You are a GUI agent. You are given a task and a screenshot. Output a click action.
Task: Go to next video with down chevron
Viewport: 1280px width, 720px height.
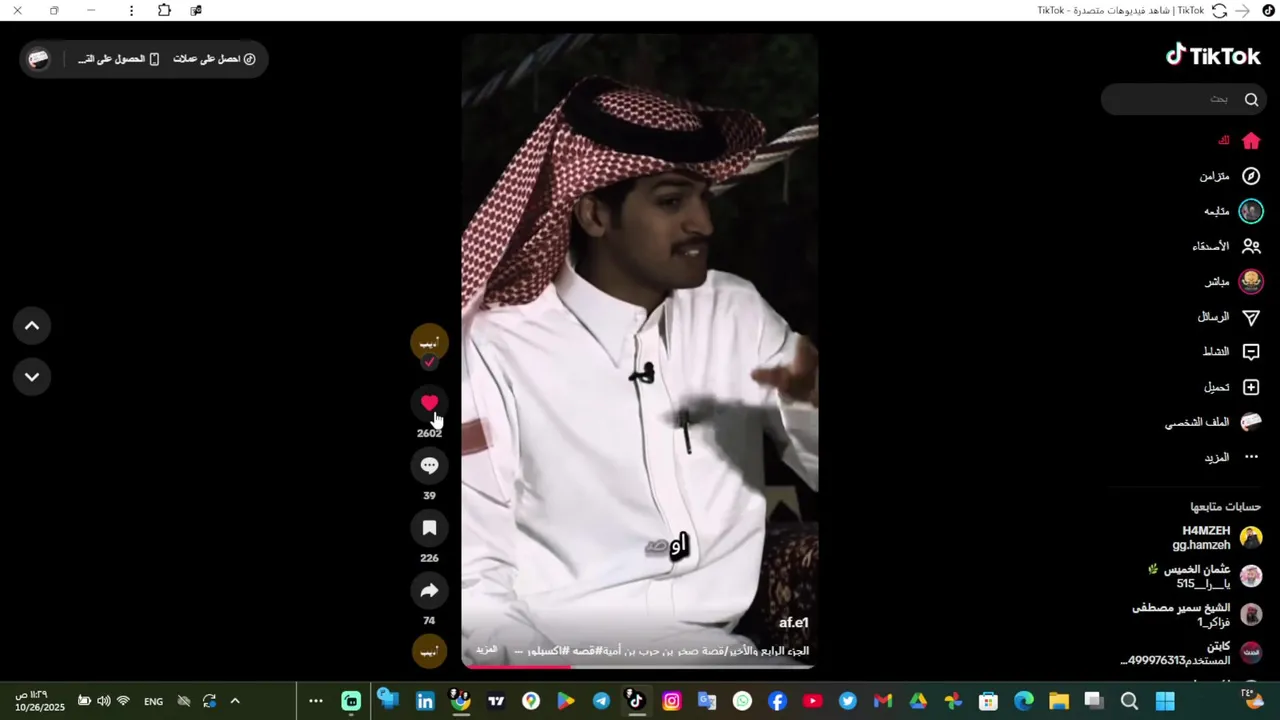(32, 377)
